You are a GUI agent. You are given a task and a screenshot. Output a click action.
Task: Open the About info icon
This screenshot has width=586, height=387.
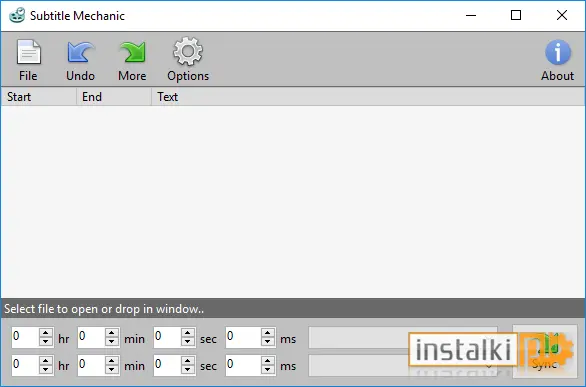tap(558, 52)
